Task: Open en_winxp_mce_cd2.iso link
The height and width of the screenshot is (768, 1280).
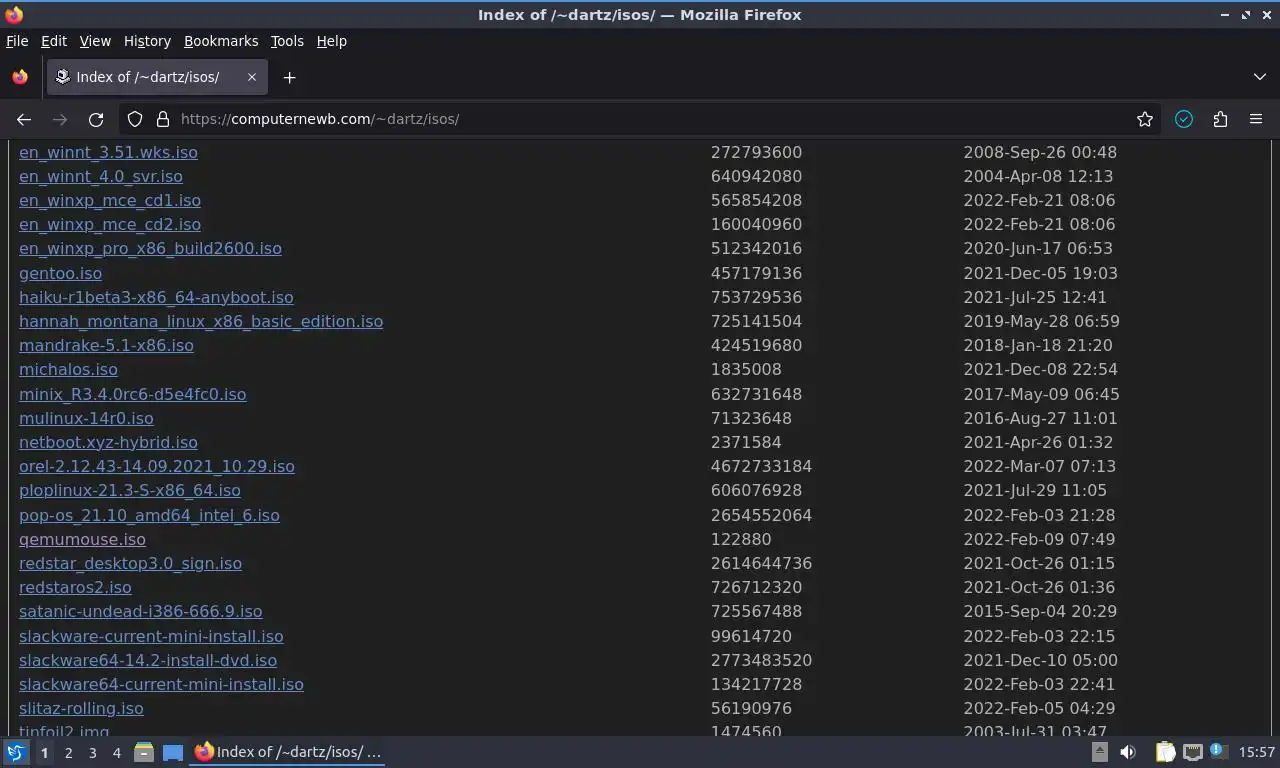Action: coord(110,224)
